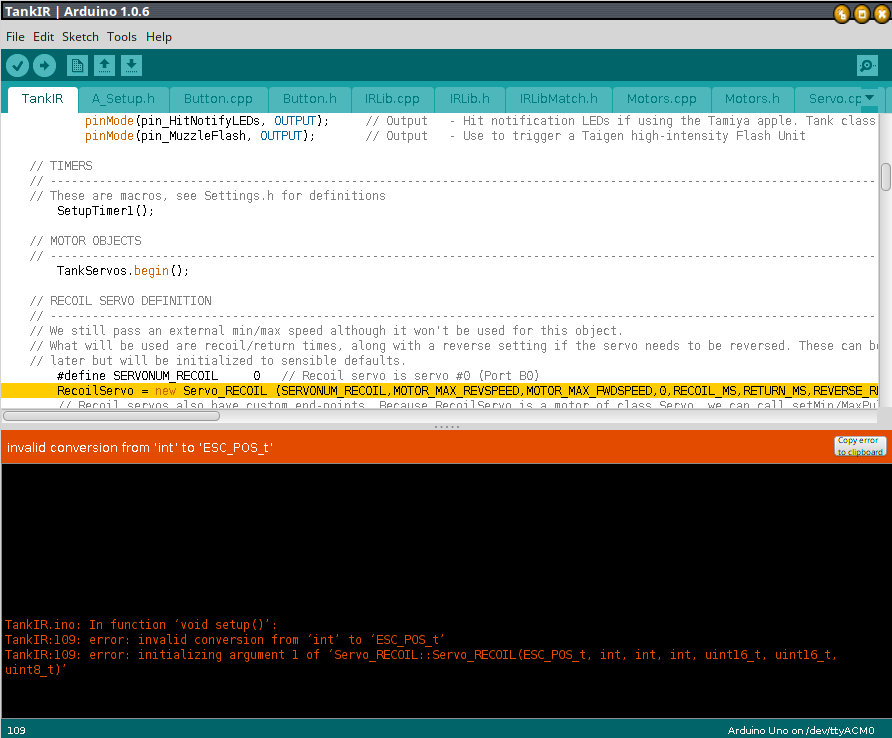Open a sketch with the Open icon

pos(104,65)
